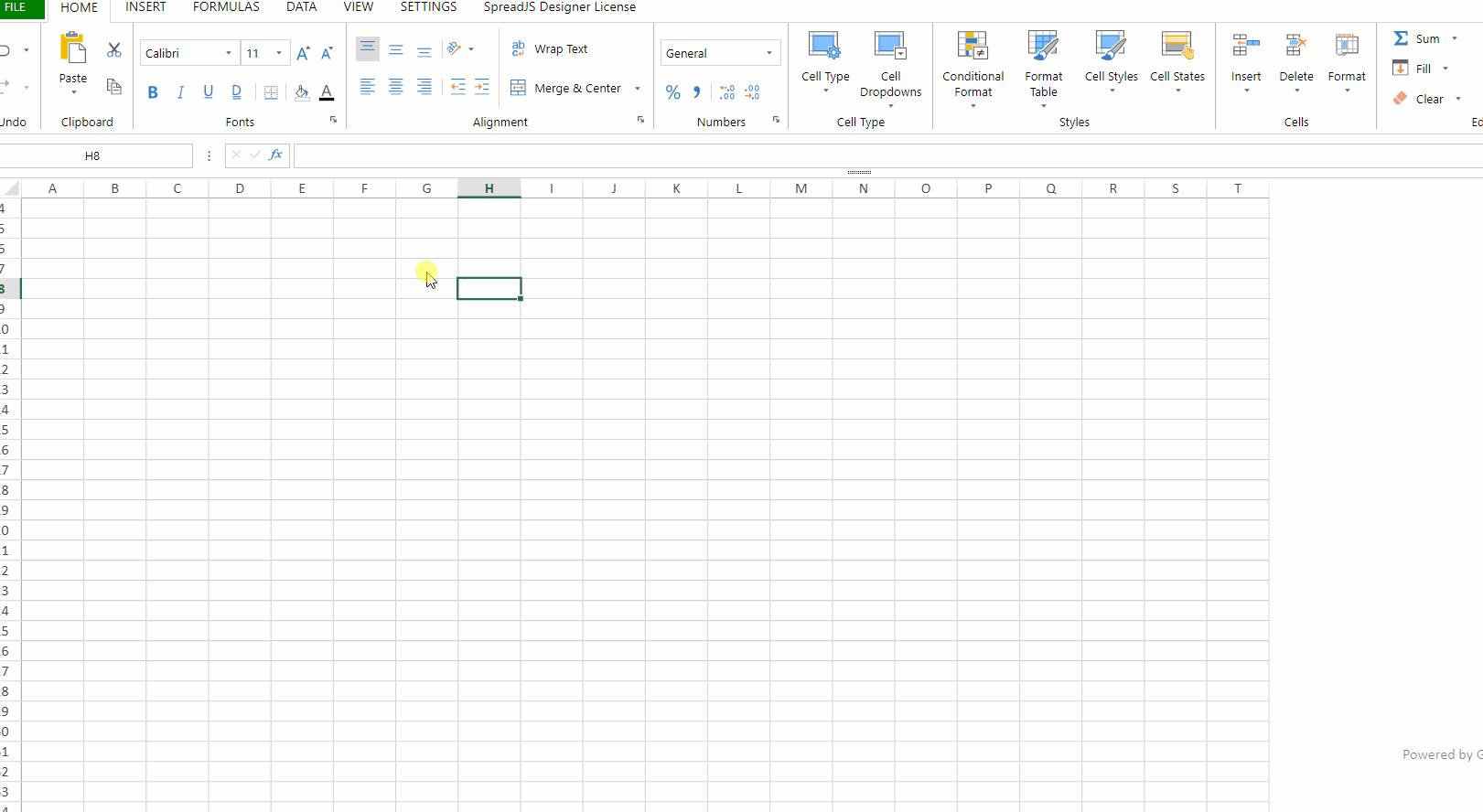The image size is (1483, 812).
Task: Open the Conditional Format tool
Action: (973, 69)
